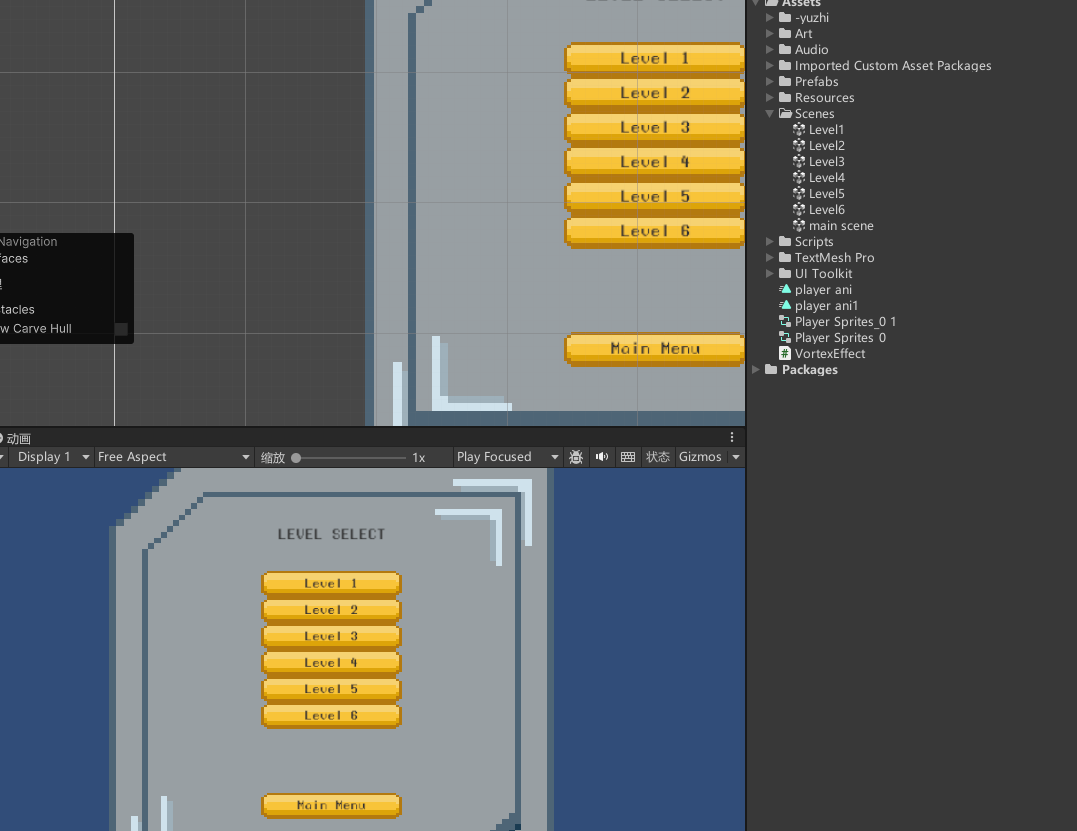The height and width of the screenshot is (831, 1077).
Task: Expand the Art folder arrow
Action: coord(770,33)
